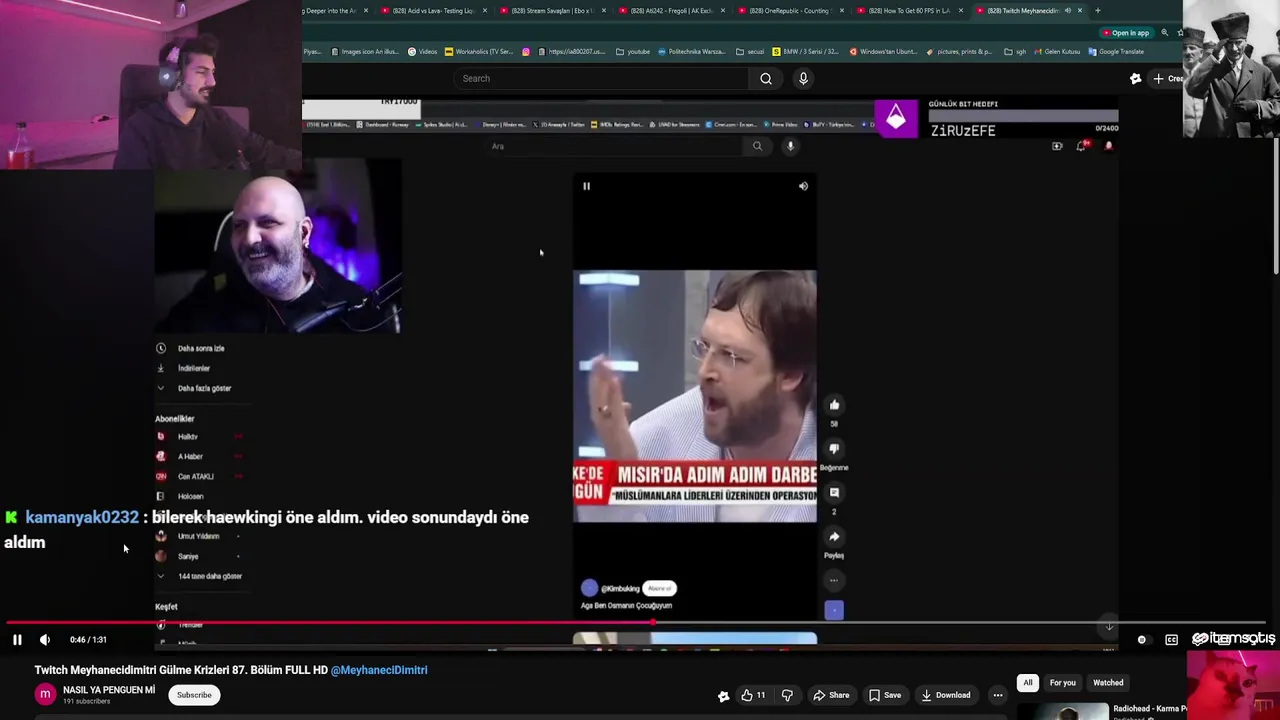
Task: Dislike the Short with Beğenme icon
Action: coord(834,449)
